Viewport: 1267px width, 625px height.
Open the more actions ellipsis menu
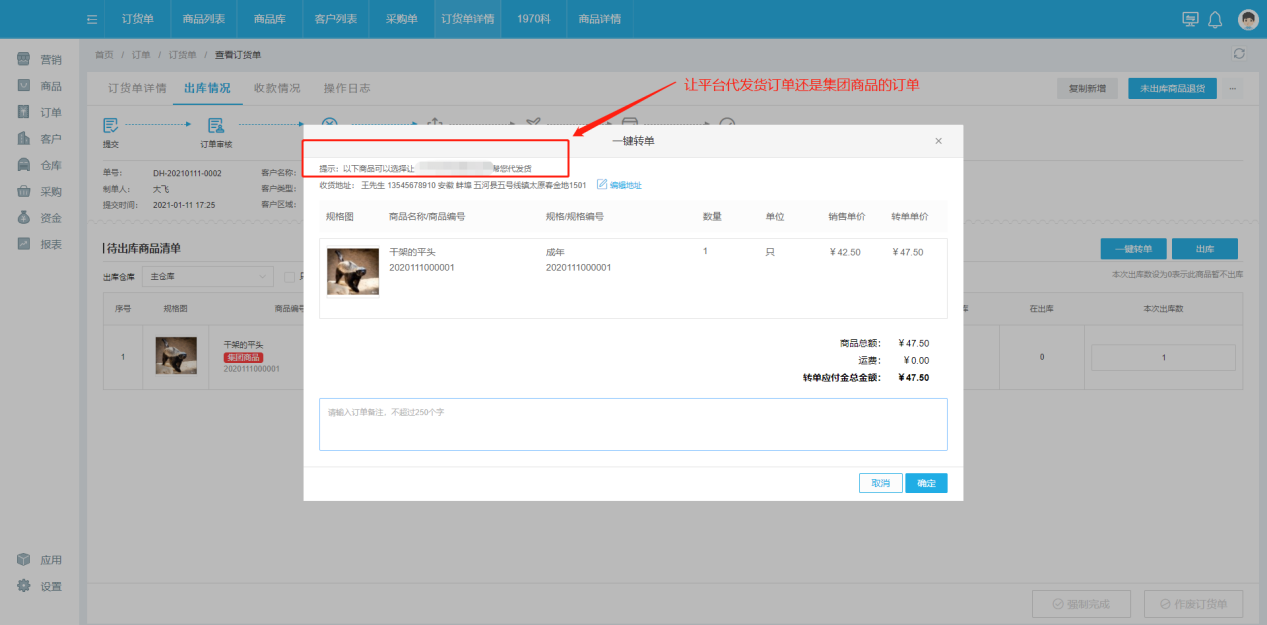coord(1232,88)
